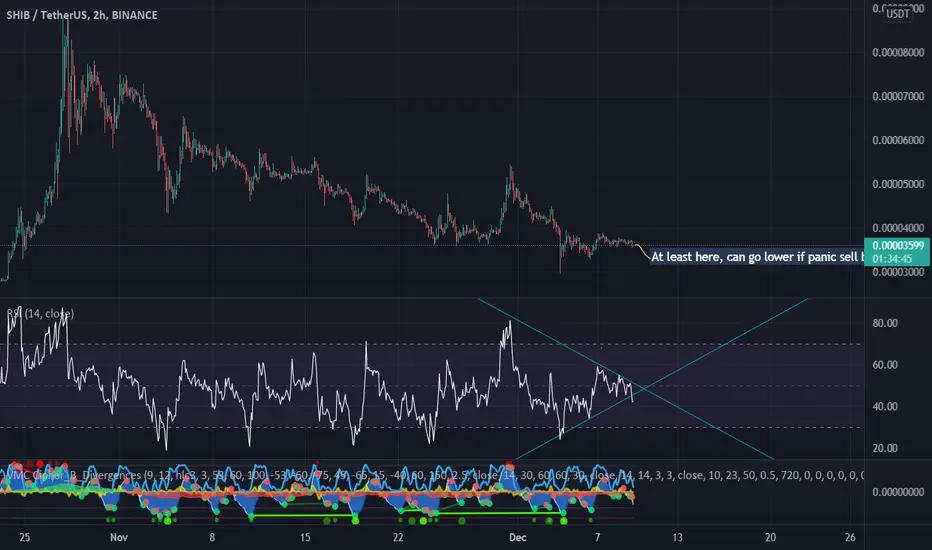
Task: Click the 20.00 level on RSI scale
Action: [x=885, y=448]
